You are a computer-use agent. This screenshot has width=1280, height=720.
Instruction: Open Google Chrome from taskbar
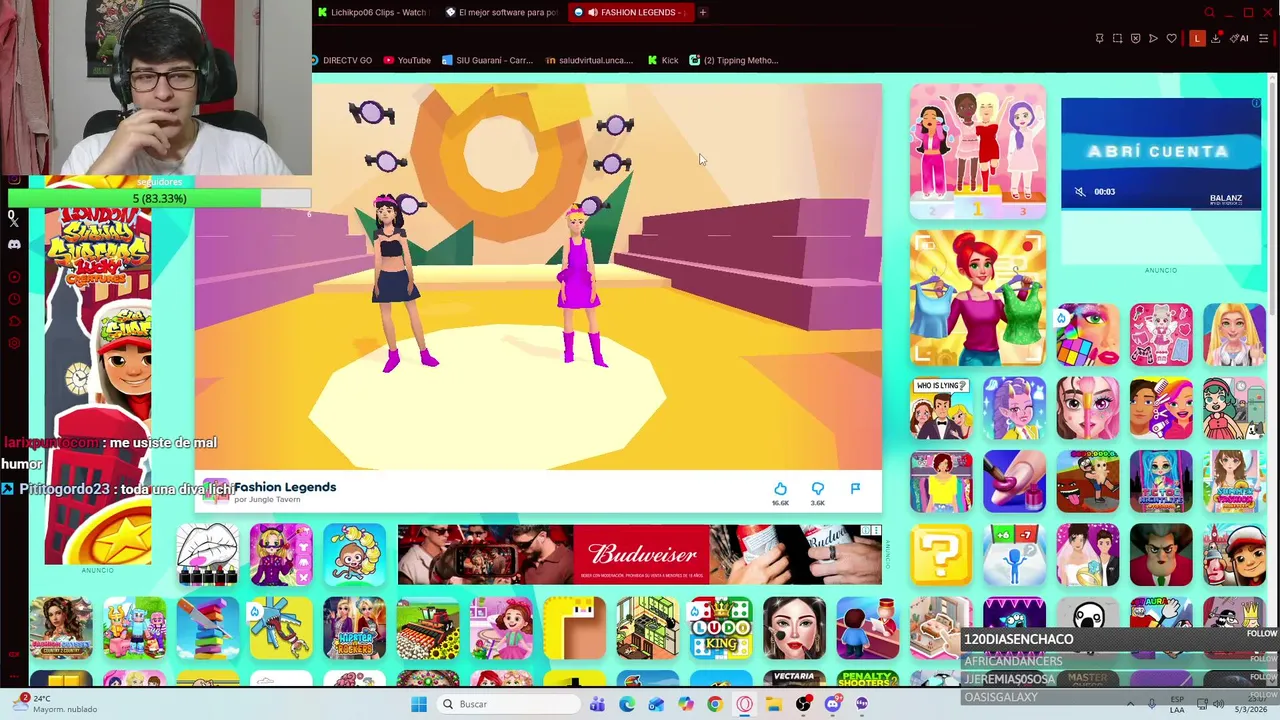pyautogui.click(x=715, y=704)
